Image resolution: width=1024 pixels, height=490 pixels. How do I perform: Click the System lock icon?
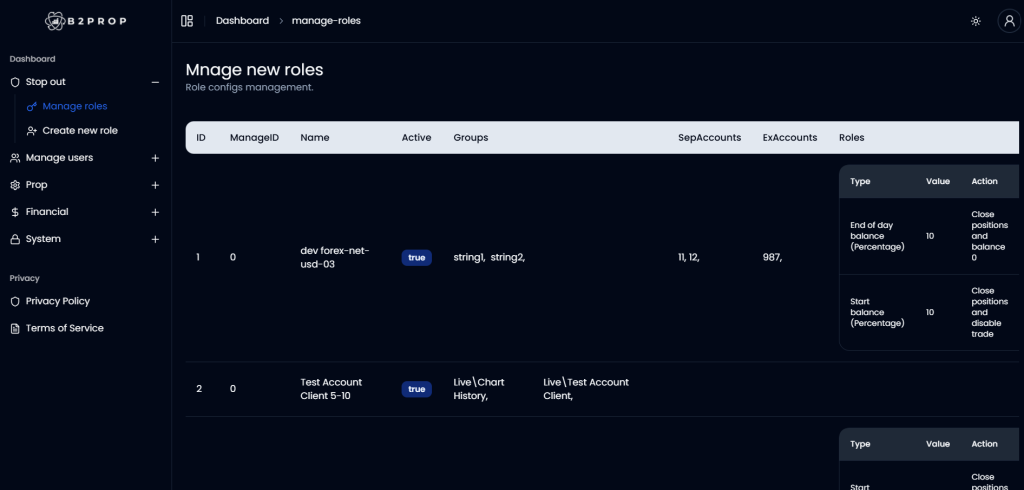click(15, 239)
